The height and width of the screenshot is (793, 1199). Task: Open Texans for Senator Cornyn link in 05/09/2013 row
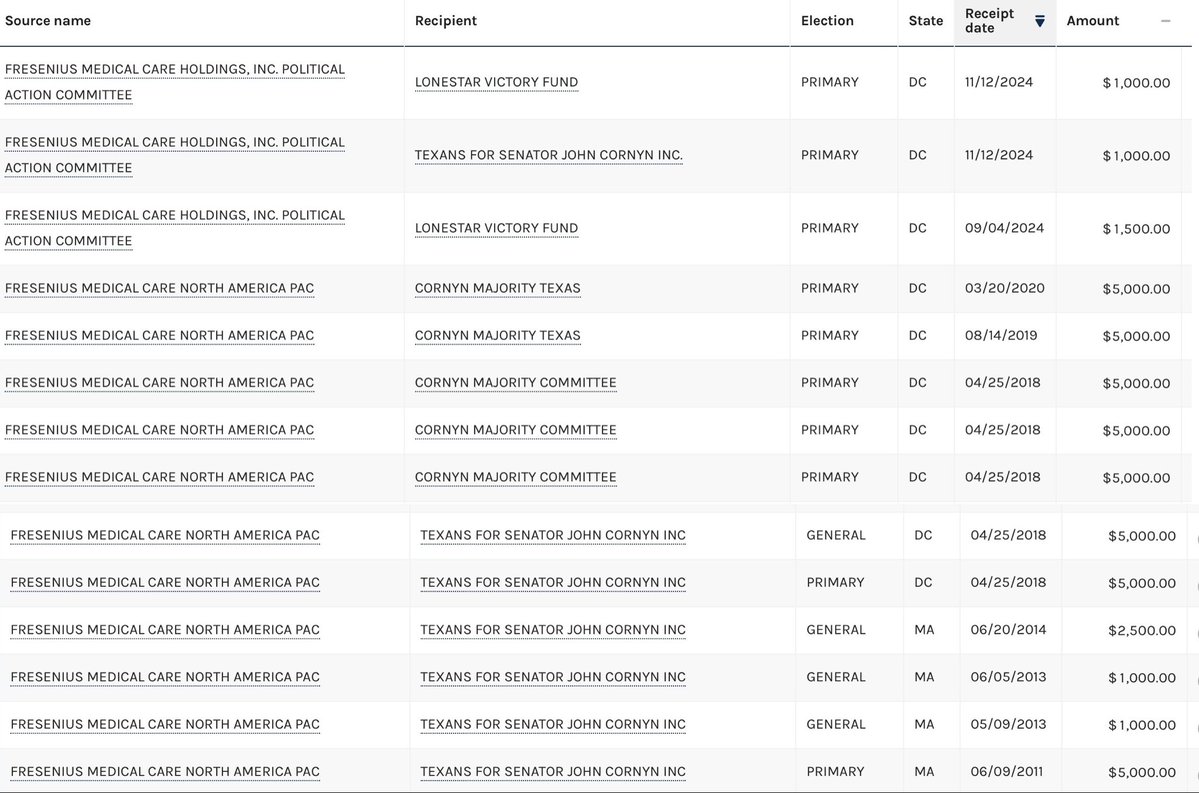tap(553, 725)
